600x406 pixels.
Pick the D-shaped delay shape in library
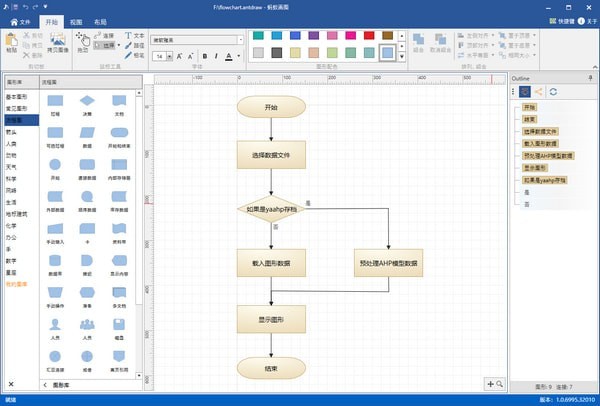point(87,261)
